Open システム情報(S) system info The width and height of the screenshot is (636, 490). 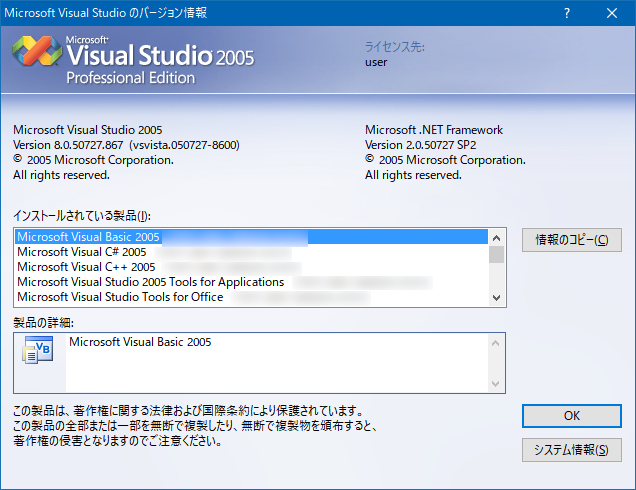tap(572, 450)
